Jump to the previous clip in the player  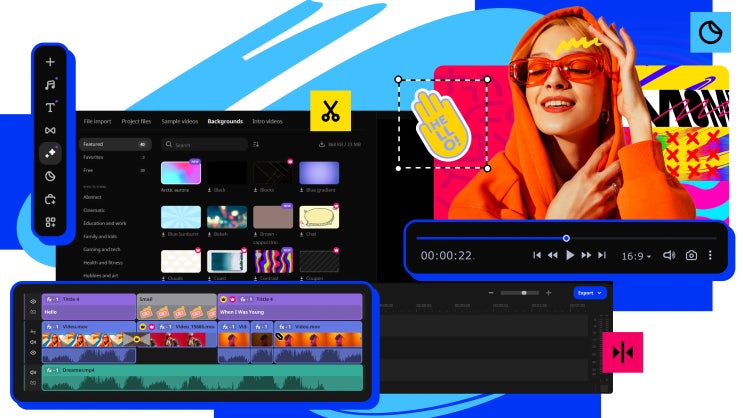pos(537,255)
